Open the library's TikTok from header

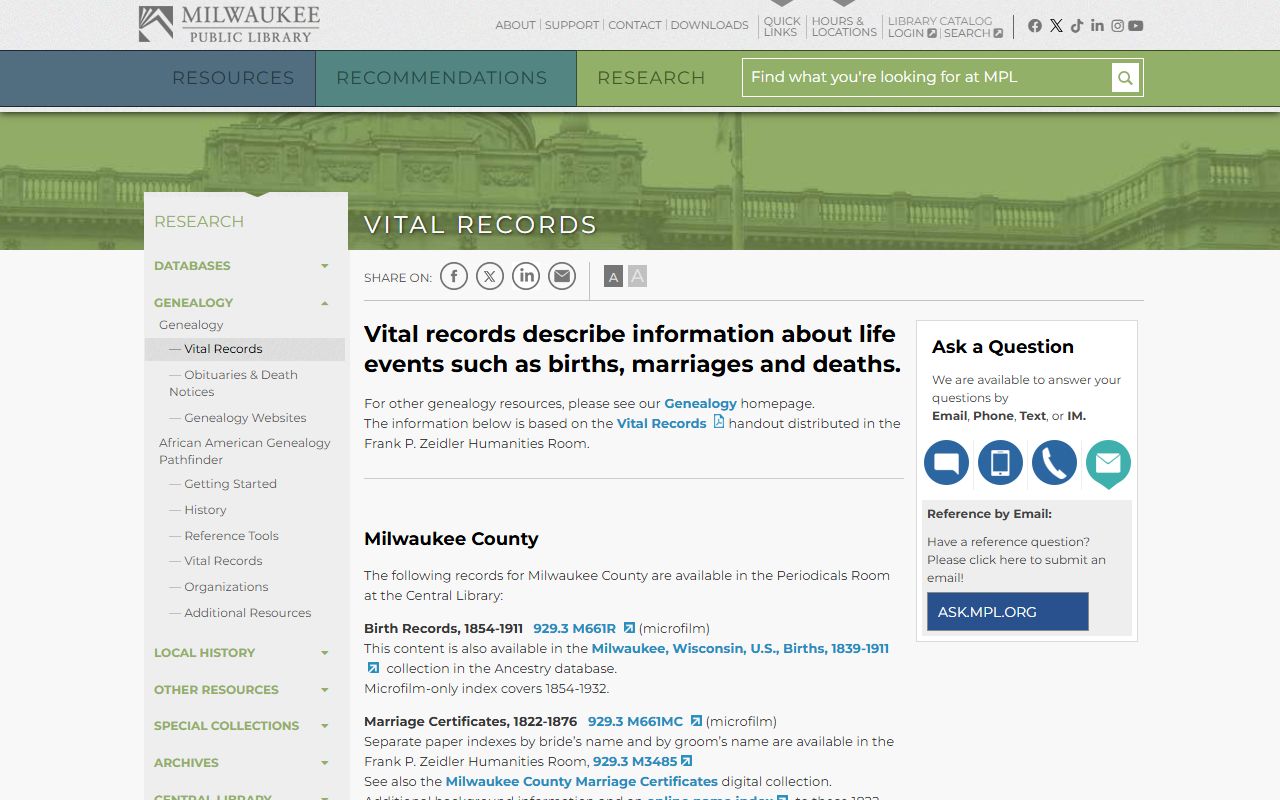coord(1077,26)
